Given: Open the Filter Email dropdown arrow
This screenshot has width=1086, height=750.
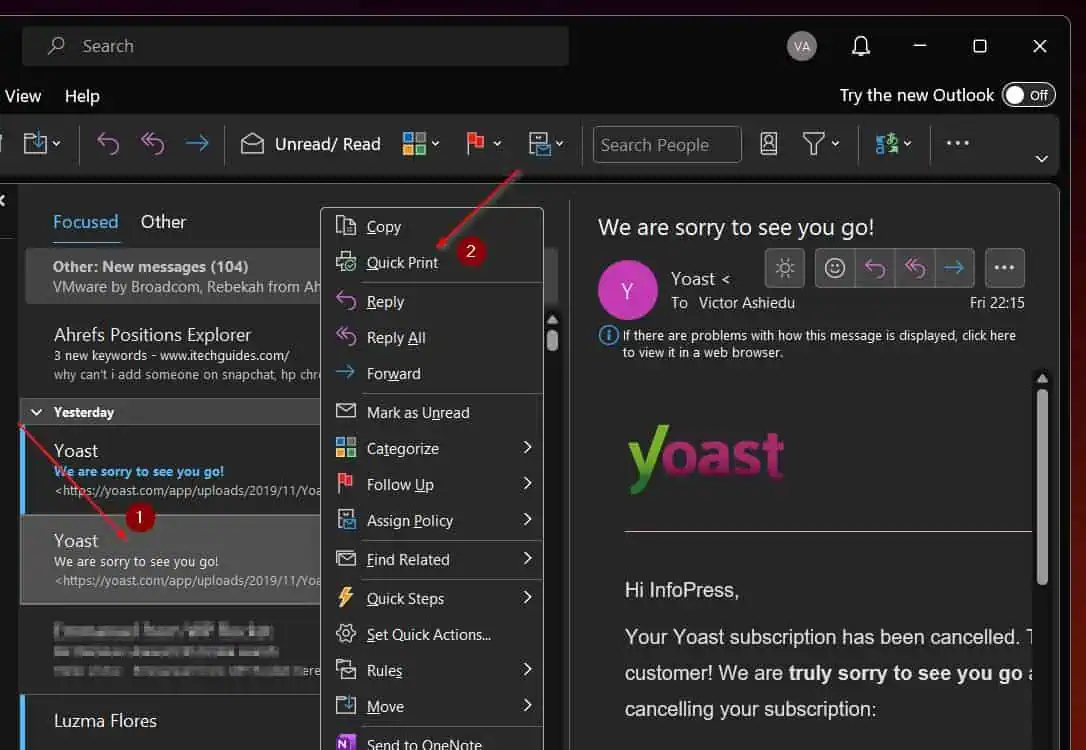Looking at the screenshot, I should pyautogui.click(x=835, y=144).
